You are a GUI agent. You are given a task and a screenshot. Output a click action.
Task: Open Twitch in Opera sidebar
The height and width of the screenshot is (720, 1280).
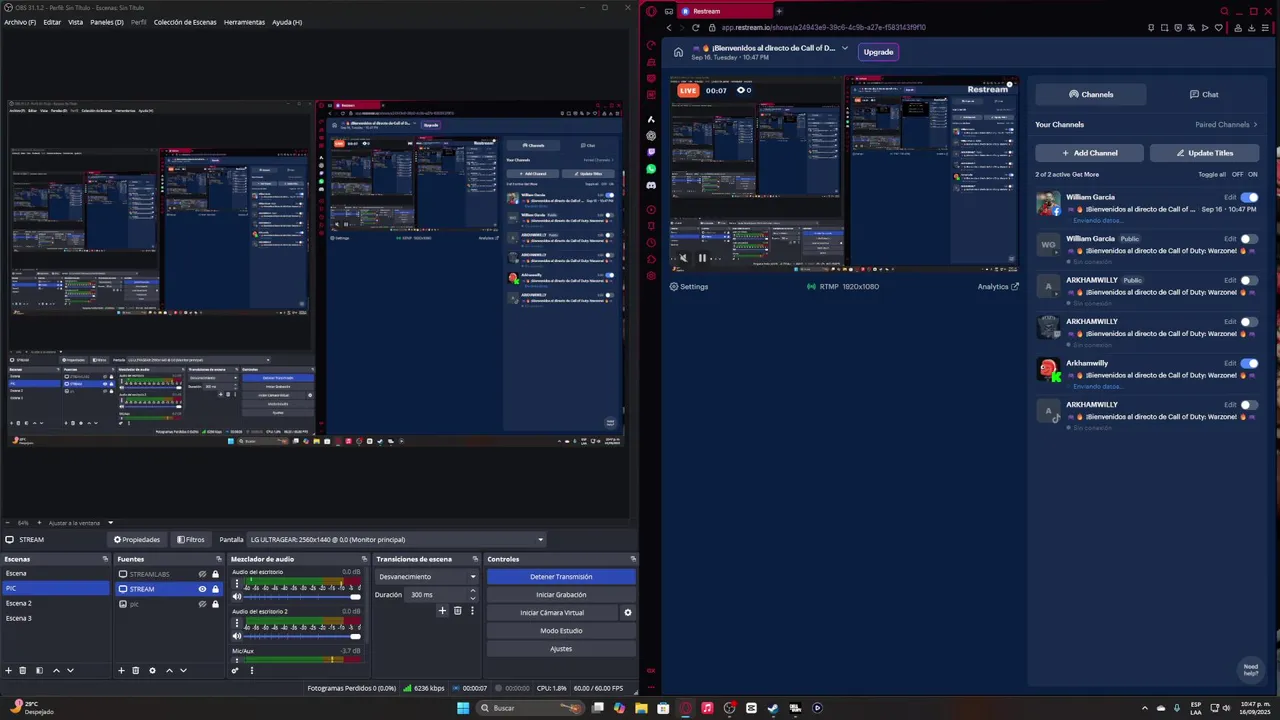[651, 152]
